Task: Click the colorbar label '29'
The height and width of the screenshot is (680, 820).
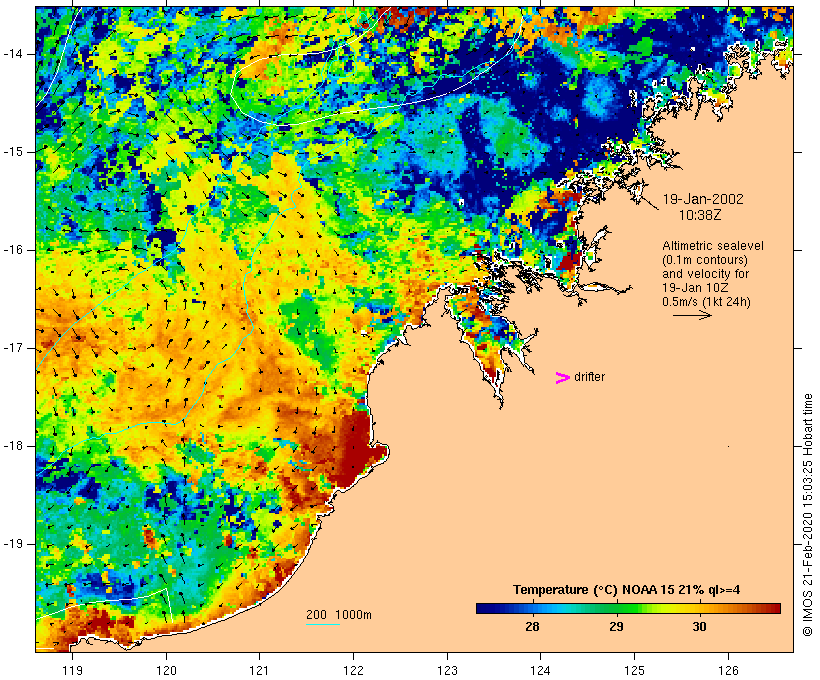Action: click(616, 627)
